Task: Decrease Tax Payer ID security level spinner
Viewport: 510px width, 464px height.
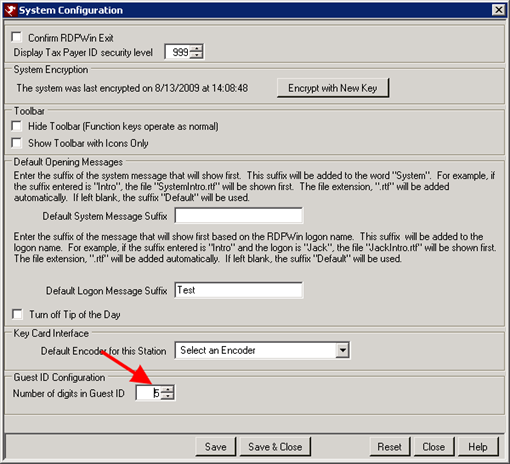Action: tap(196, 55)
